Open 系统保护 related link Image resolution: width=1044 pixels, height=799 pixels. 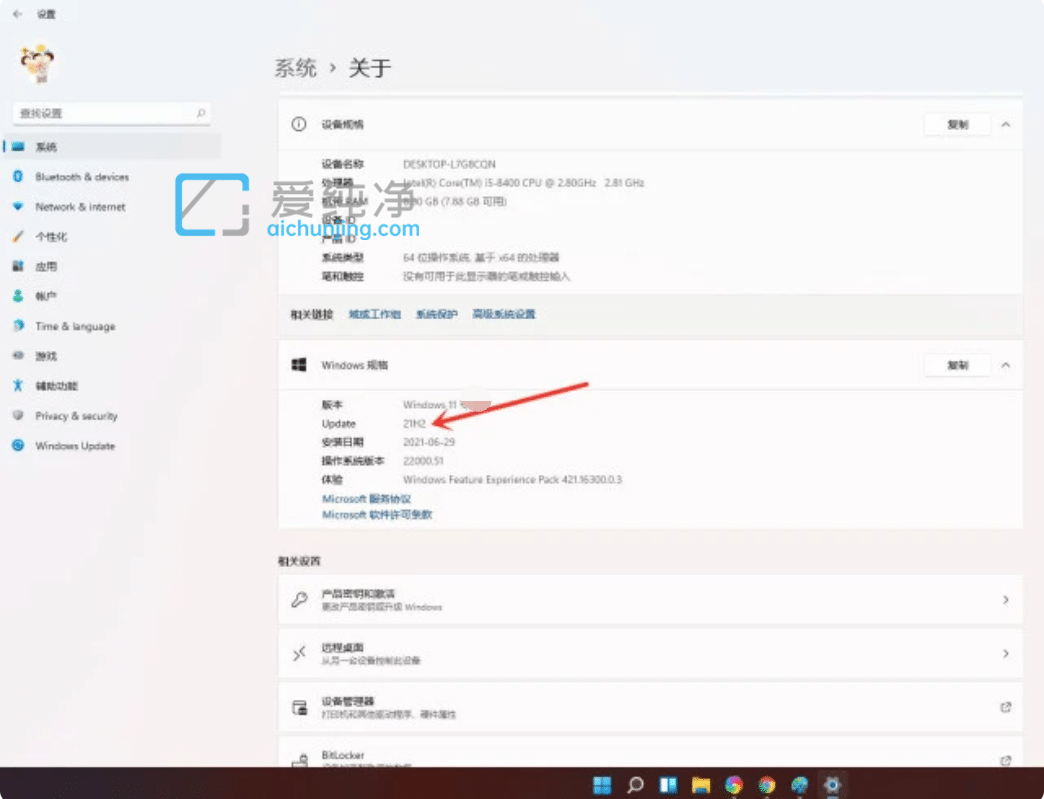pyautogui.click(x=437, y=314)
